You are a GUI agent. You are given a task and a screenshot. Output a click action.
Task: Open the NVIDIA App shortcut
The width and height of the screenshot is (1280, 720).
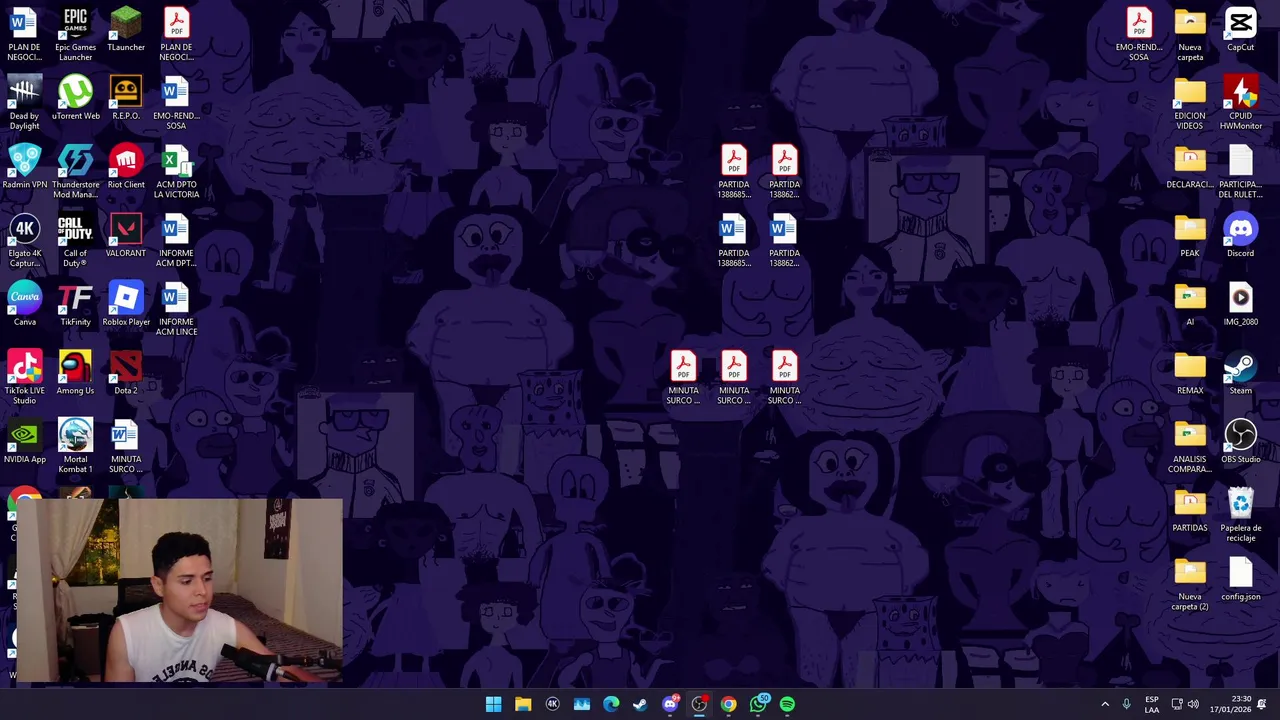pos(24,442)
